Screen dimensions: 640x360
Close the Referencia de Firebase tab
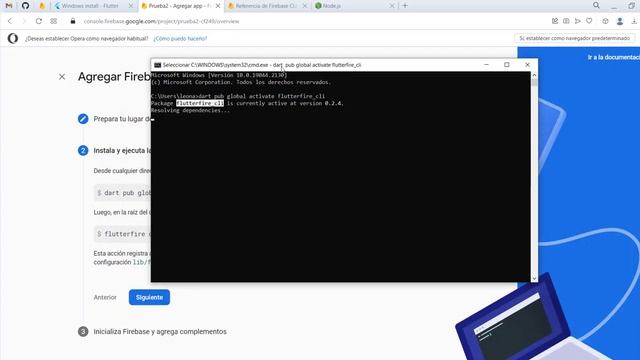pyautogui.click(x=305, y=6)
